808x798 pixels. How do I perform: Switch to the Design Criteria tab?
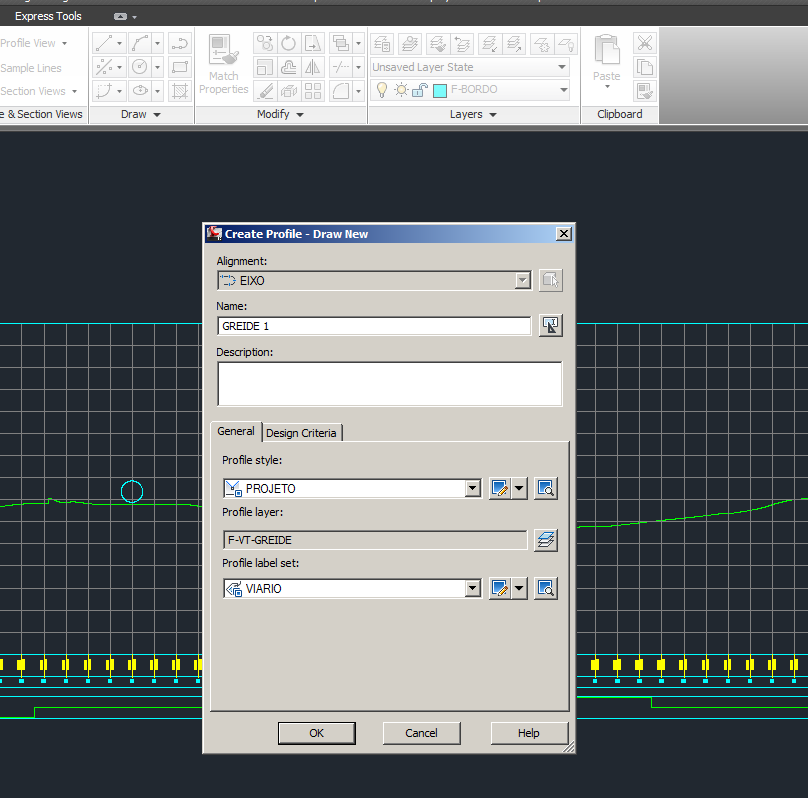[x=302, y=432]
